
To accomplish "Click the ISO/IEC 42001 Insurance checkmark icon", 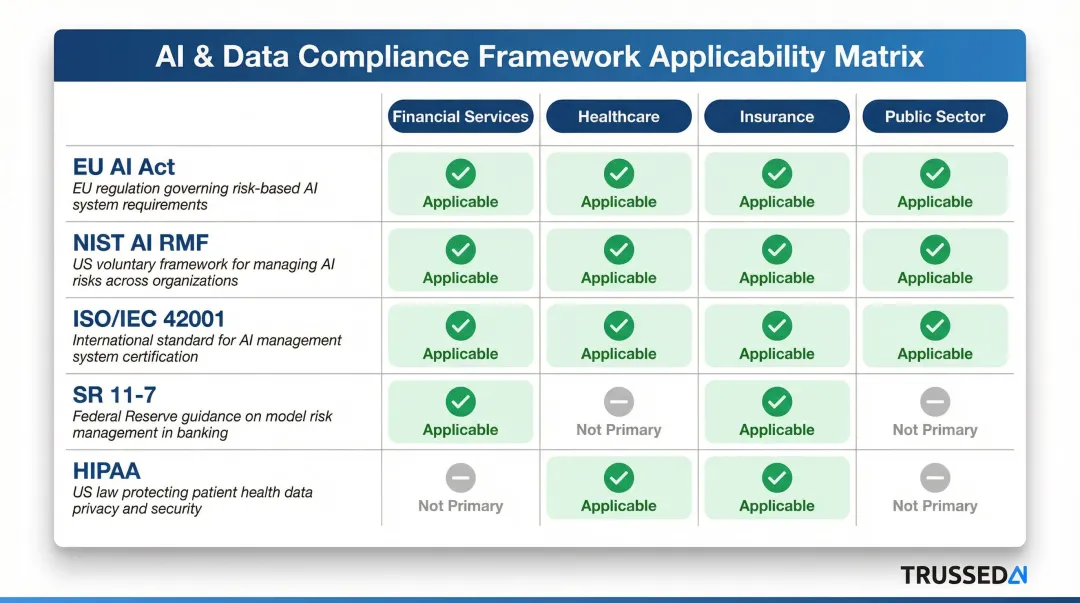I will point(777,324).
